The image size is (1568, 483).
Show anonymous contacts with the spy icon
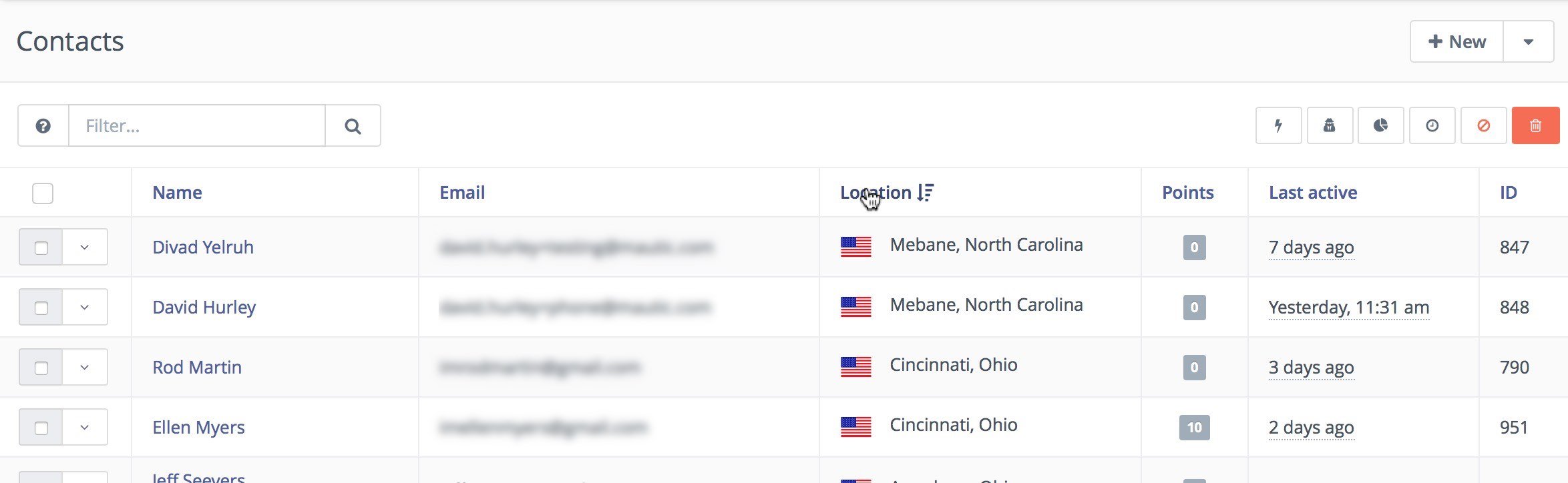(1329, 125)
